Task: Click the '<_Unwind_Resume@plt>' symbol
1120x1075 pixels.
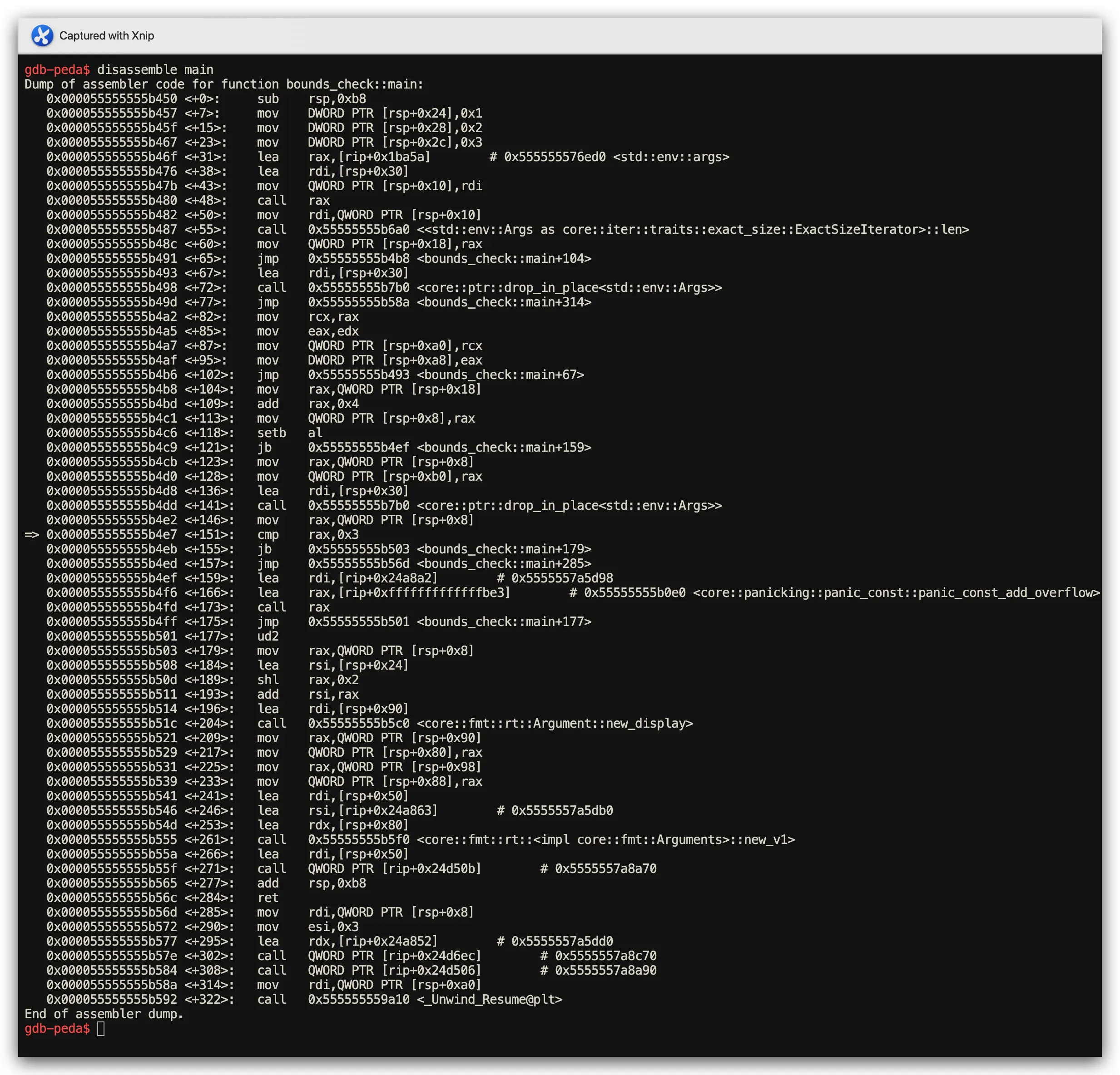Action: pos(490,1000)
